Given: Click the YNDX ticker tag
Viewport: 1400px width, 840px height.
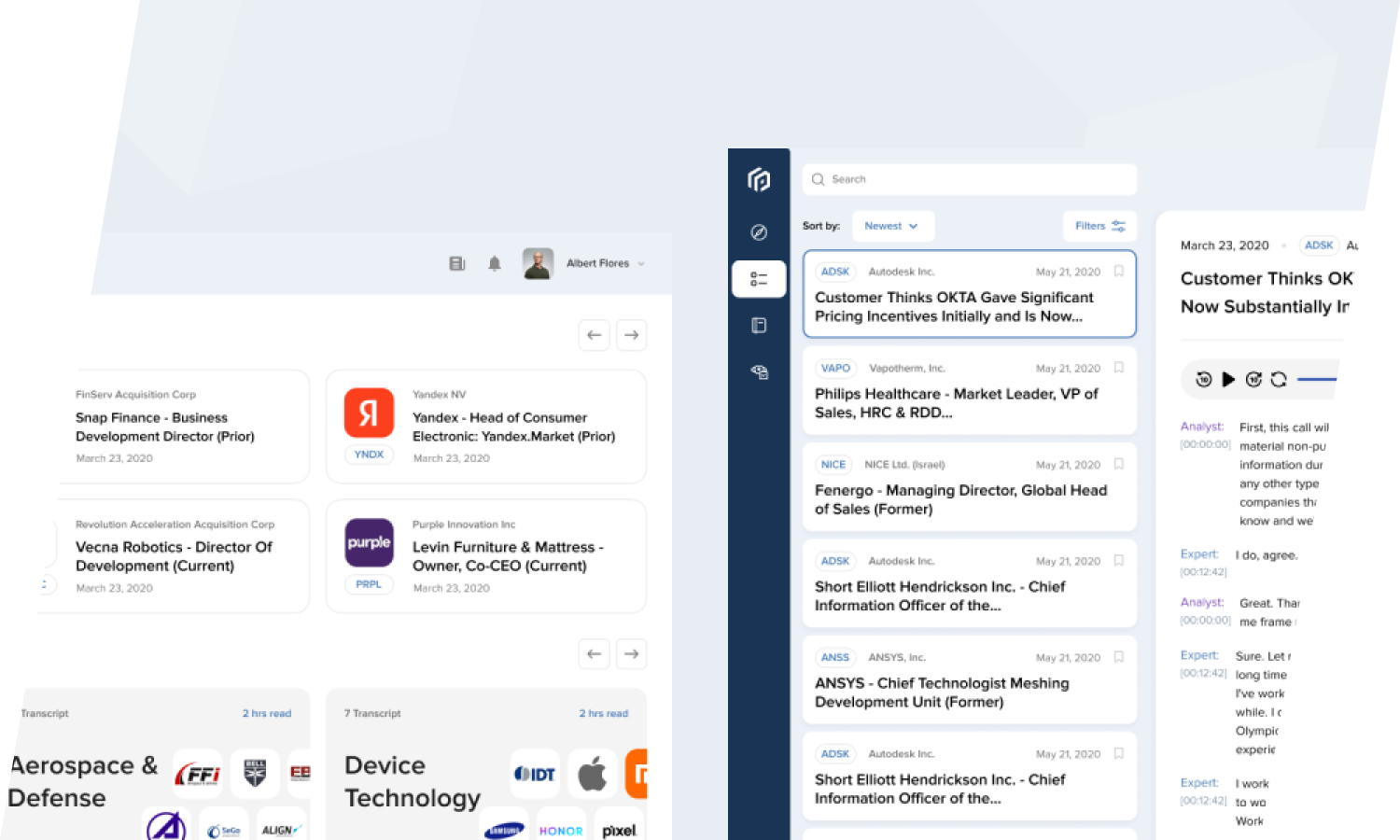Looking at the screenshot, I should pos(370,455).
